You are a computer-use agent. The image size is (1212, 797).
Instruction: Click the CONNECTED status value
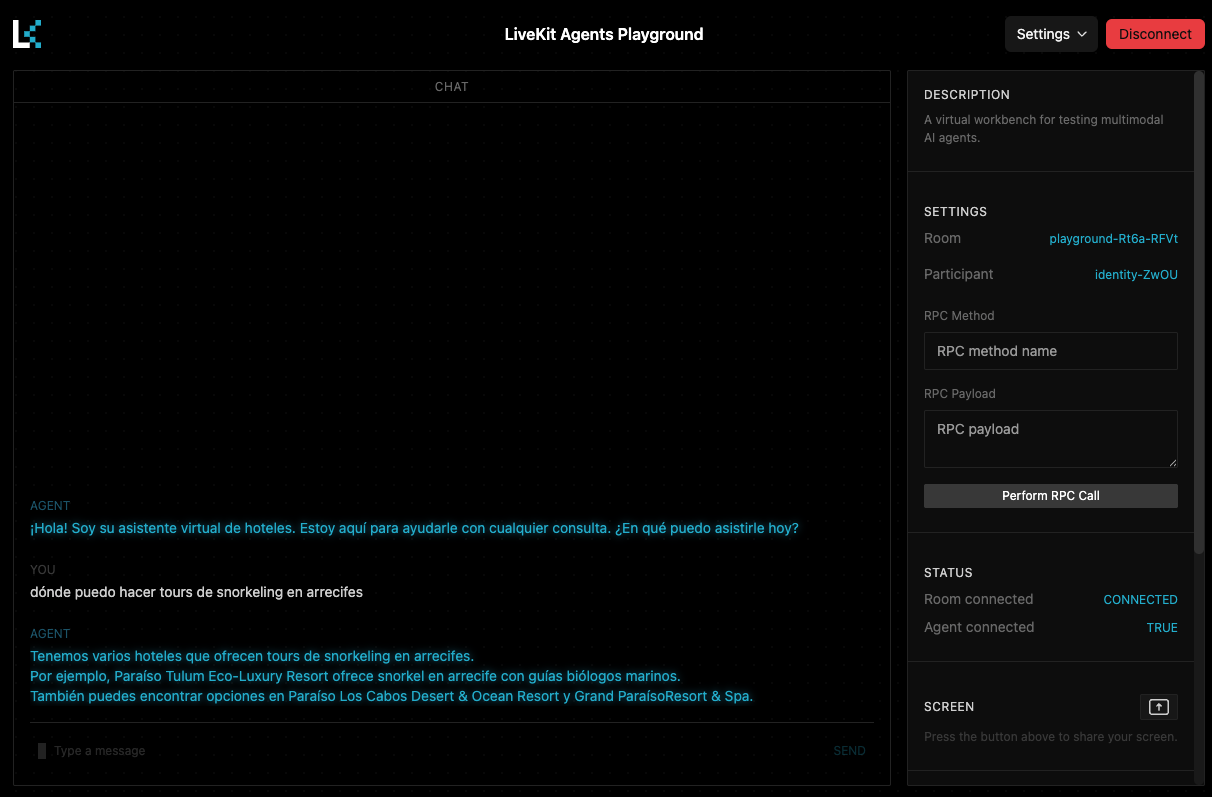[1140, 600]
